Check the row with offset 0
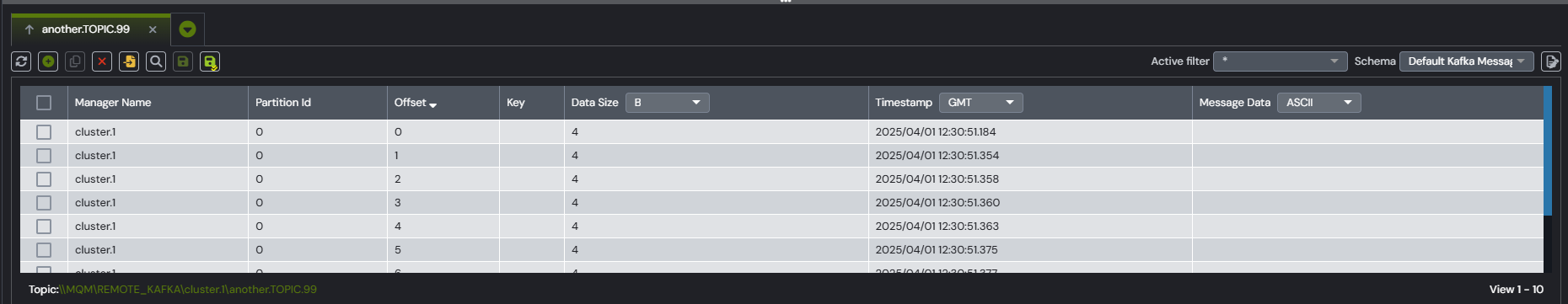The height and width of the screenshot is (304, 1568). 44,132
